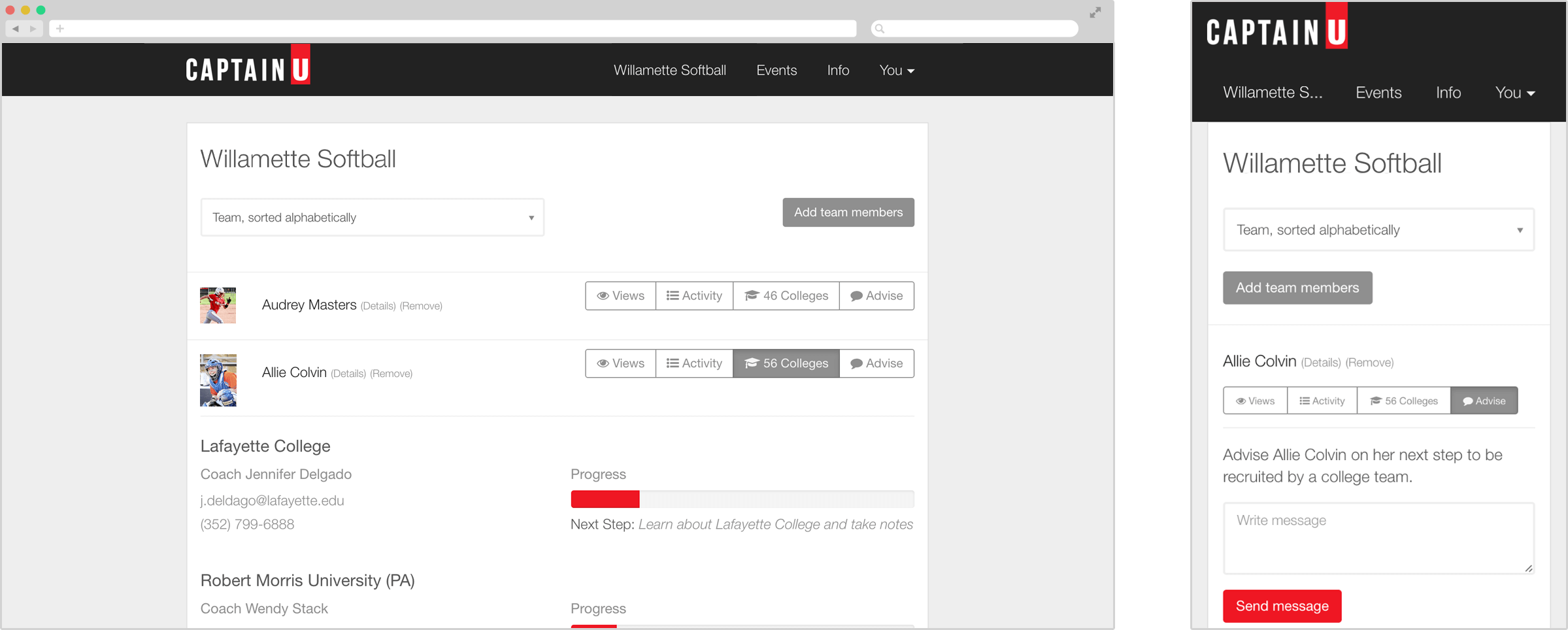Open 56 Colleges button in mobile view
The height and width of the screenshot is (630, 1568).
pyautogui.click(x=1404, y=401)
